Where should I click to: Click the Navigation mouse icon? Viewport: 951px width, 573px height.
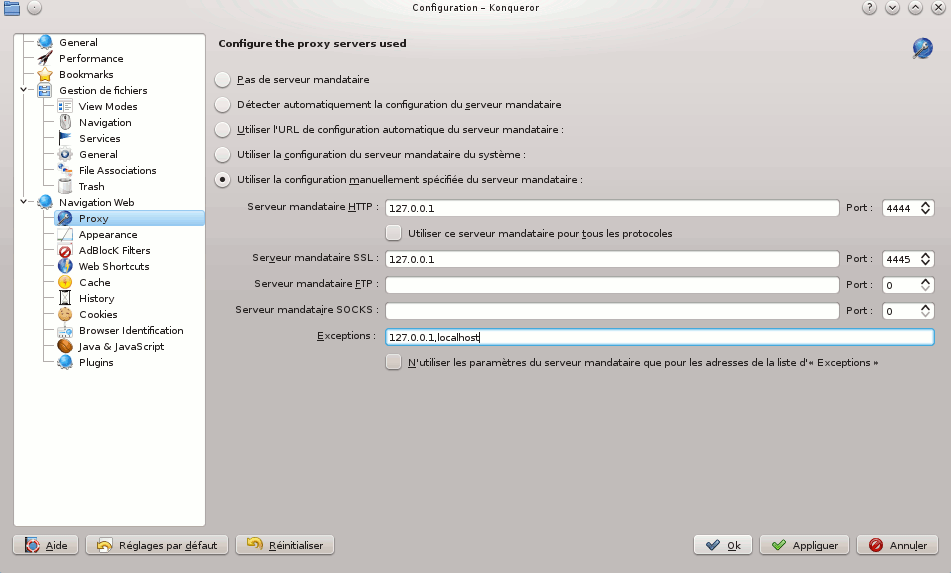[65, 122]
